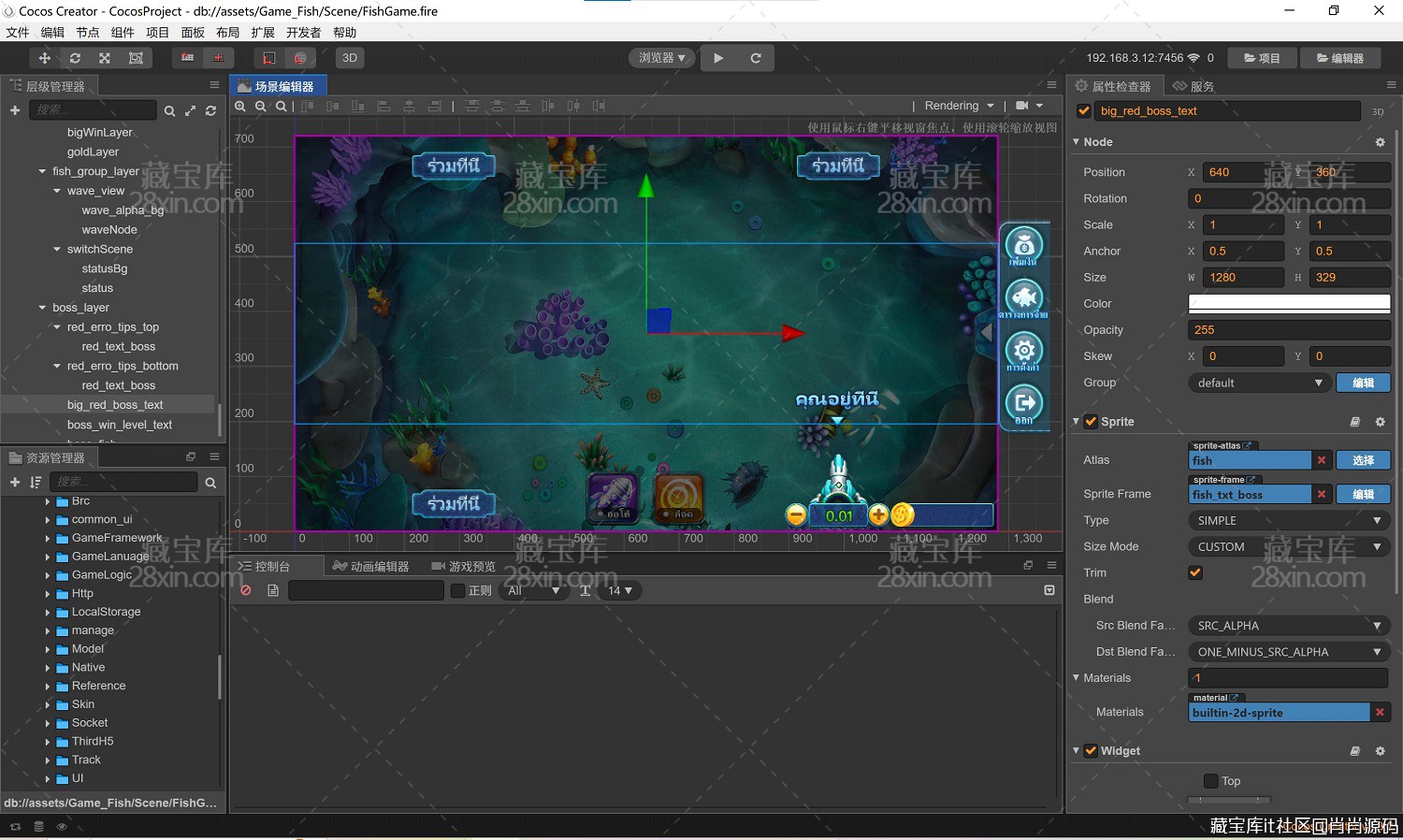Zoom in the scene editor view
1403x840 pixels.
point(240,106)
